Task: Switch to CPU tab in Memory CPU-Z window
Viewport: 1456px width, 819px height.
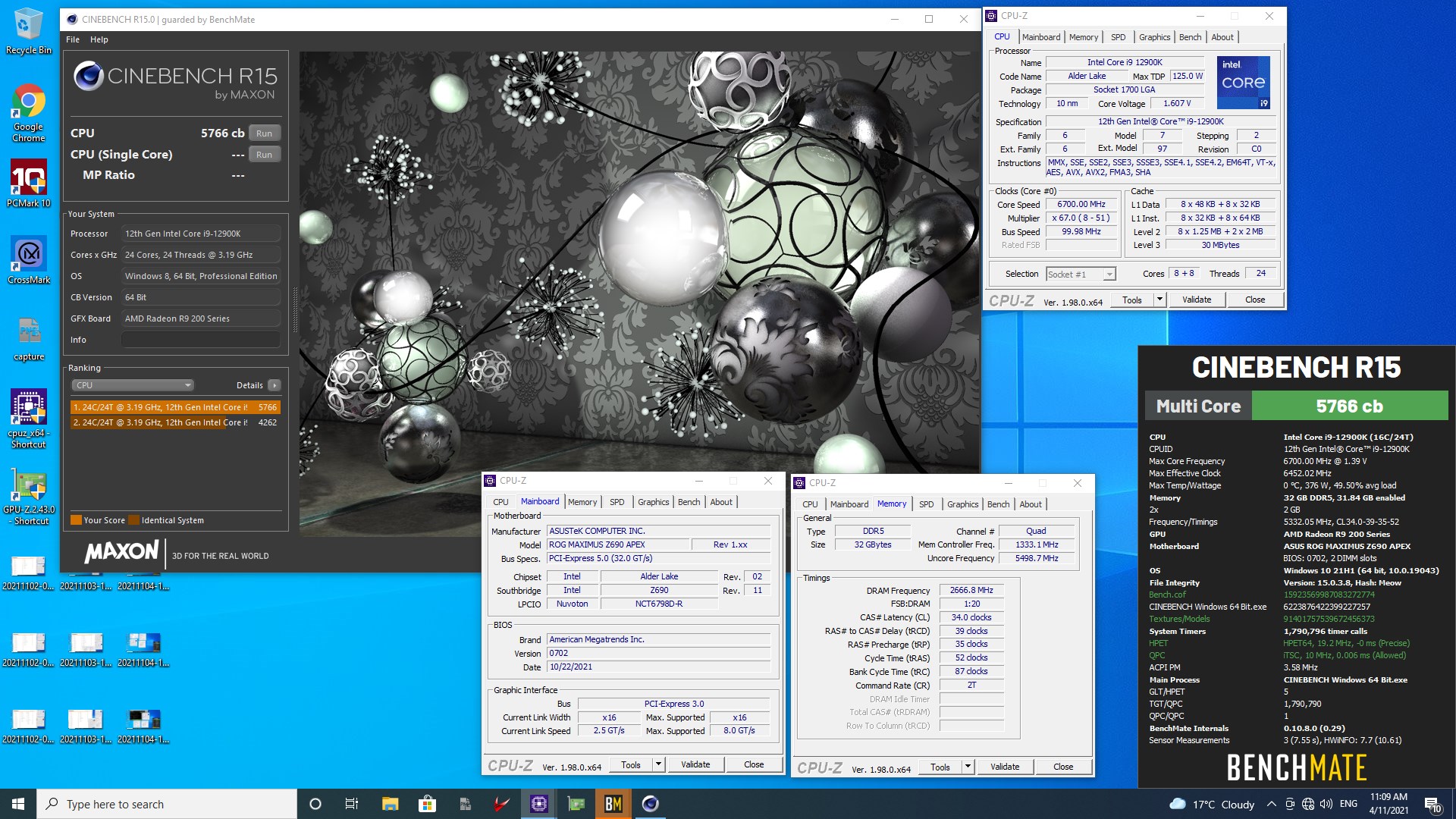Action: click(x=810, y=504)
